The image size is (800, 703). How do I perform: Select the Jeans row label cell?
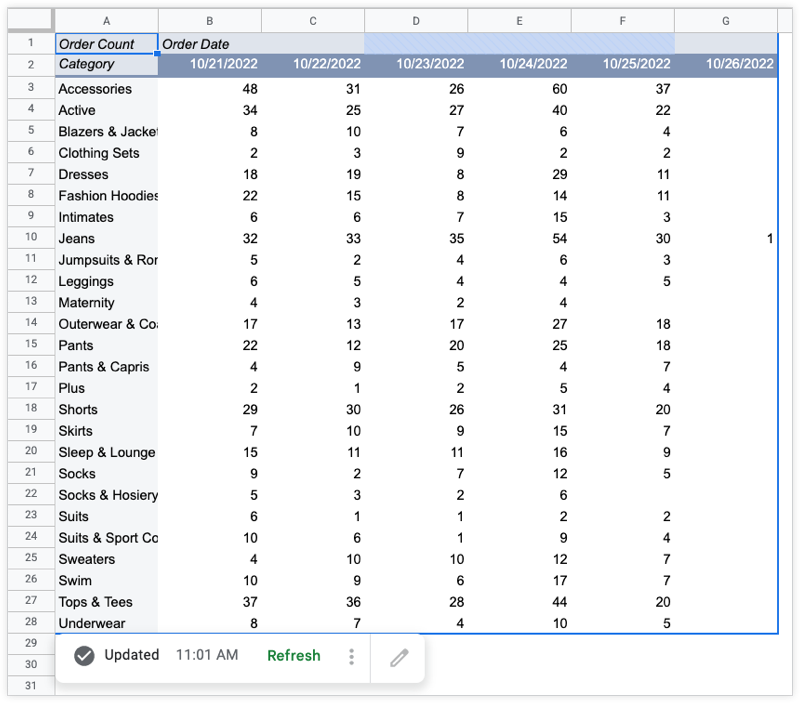pyautogui.click(x=106, y=239)
